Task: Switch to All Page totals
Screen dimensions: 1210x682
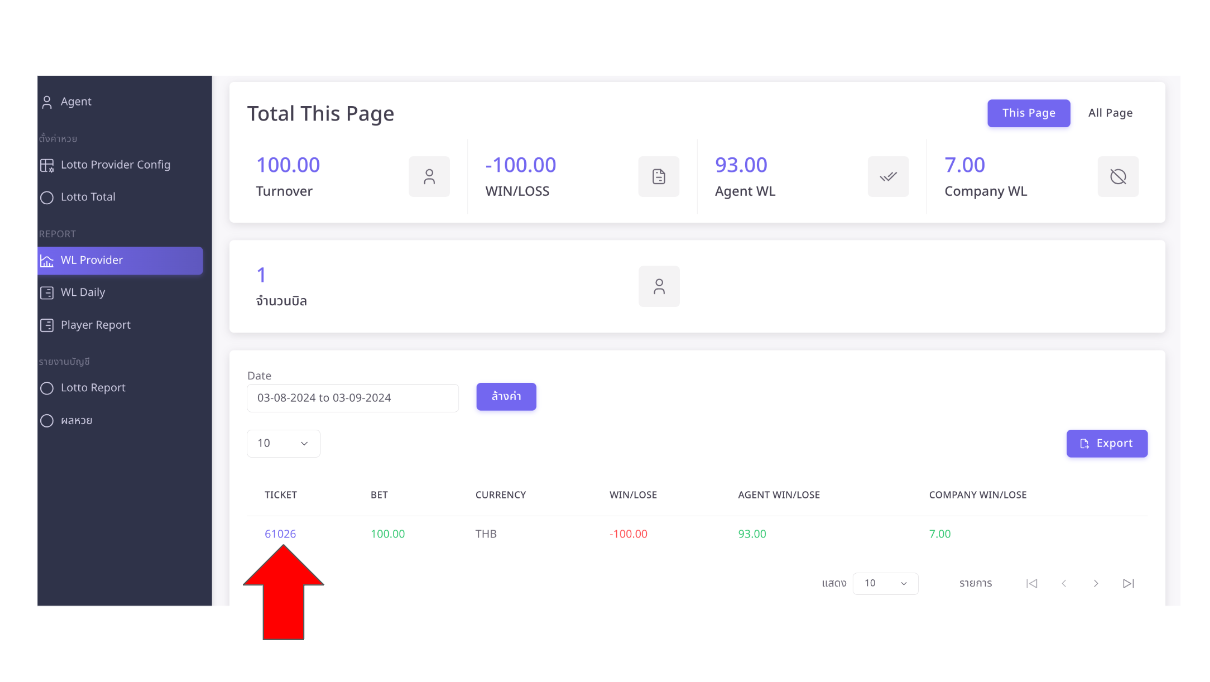Action: pos(1110,113)
